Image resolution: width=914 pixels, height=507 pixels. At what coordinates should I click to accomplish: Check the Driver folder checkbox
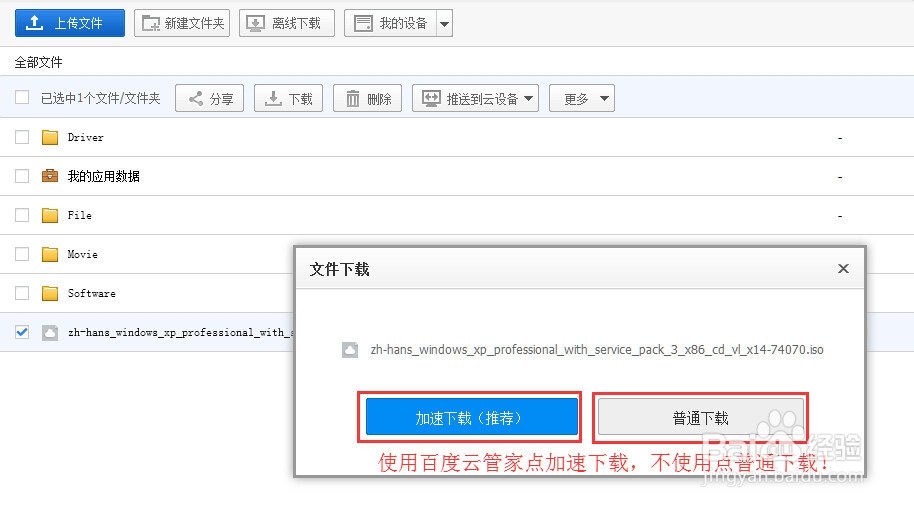pyautogui.click(x=22, y=137)
